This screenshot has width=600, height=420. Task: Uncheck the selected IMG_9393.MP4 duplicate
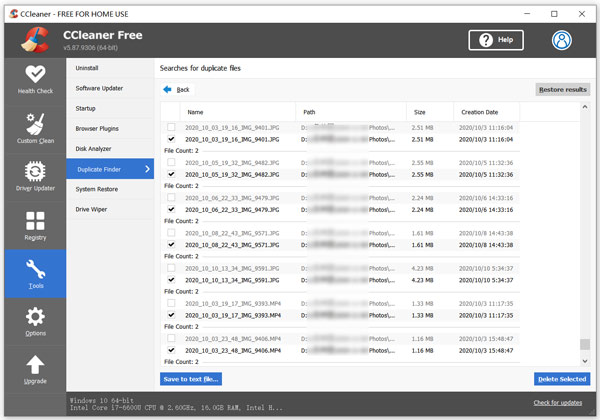171,315
